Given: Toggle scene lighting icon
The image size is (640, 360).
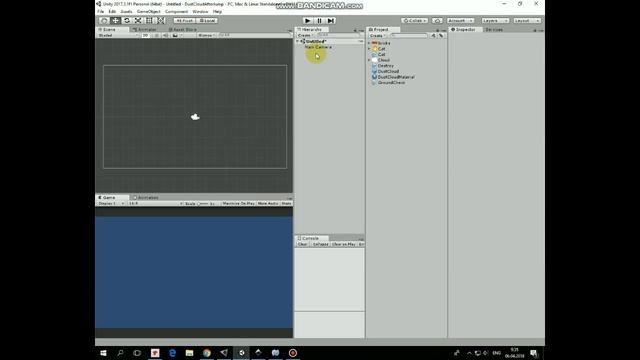Looking at the screenshot, I should 156,35.
